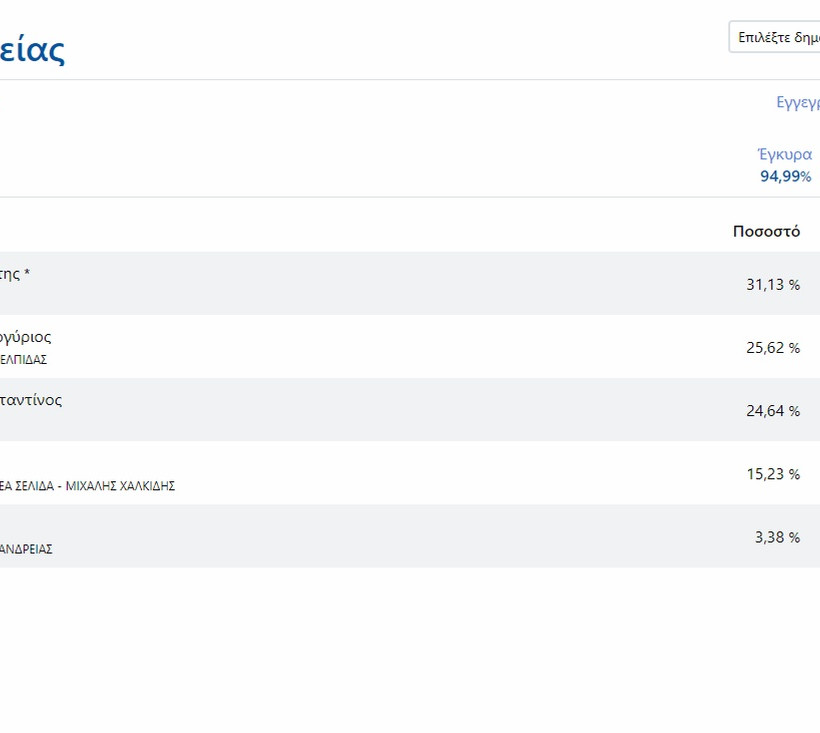
Task: Open the candidate name ending in 'ργύριος'
Action: coord(26,337)
